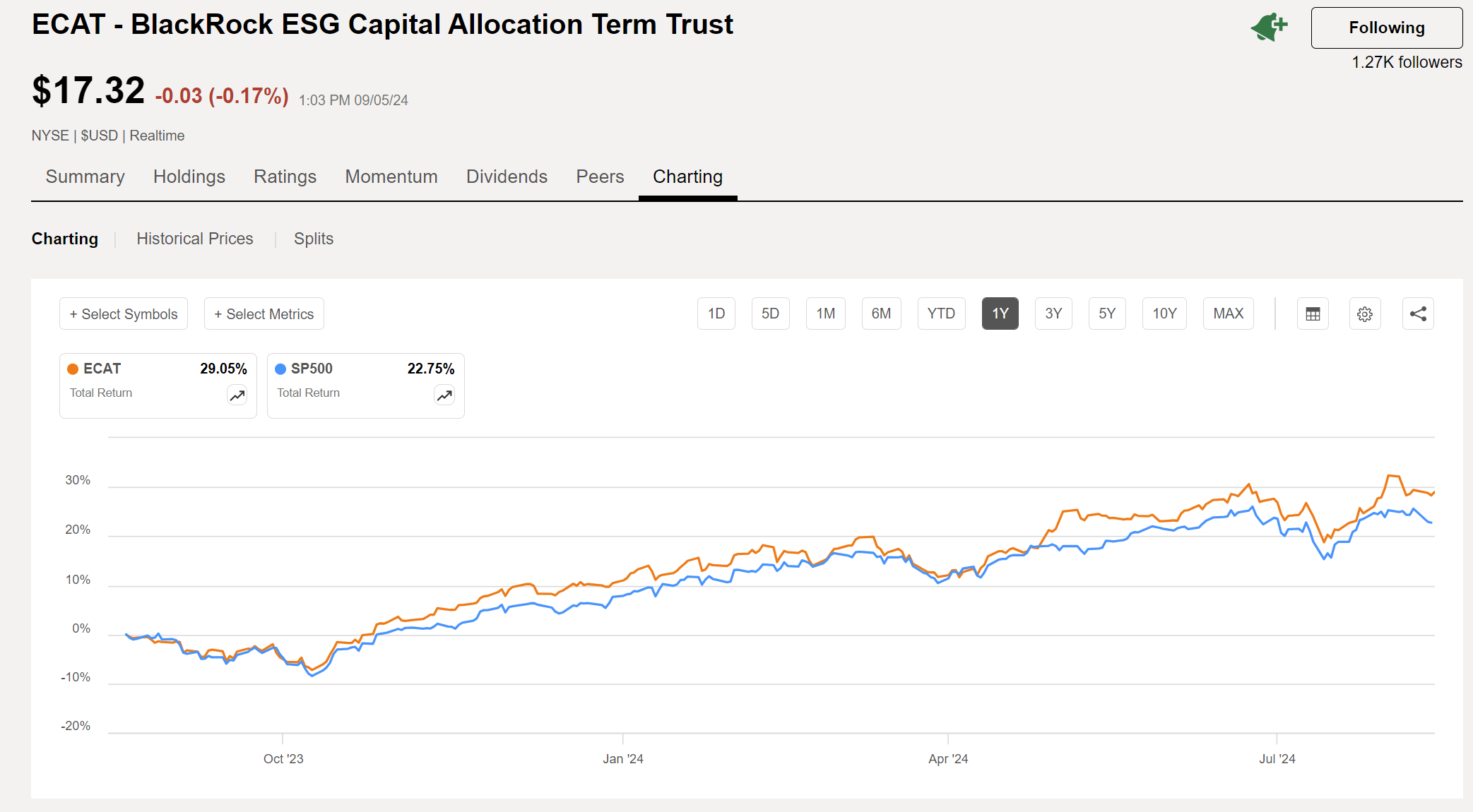The height and width of the screenshot is (812, 1473).
Task: Click the Following button
Action: pyautogui.click(x=1386, y=28)
